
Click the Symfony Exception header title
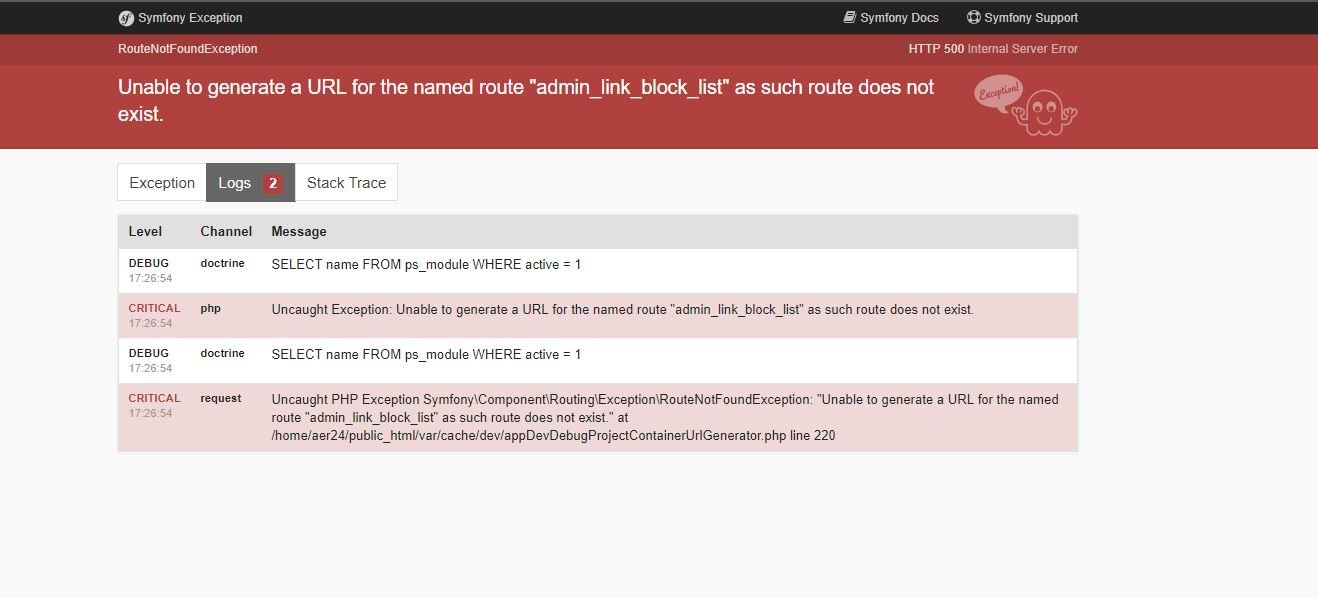point(190,18)
